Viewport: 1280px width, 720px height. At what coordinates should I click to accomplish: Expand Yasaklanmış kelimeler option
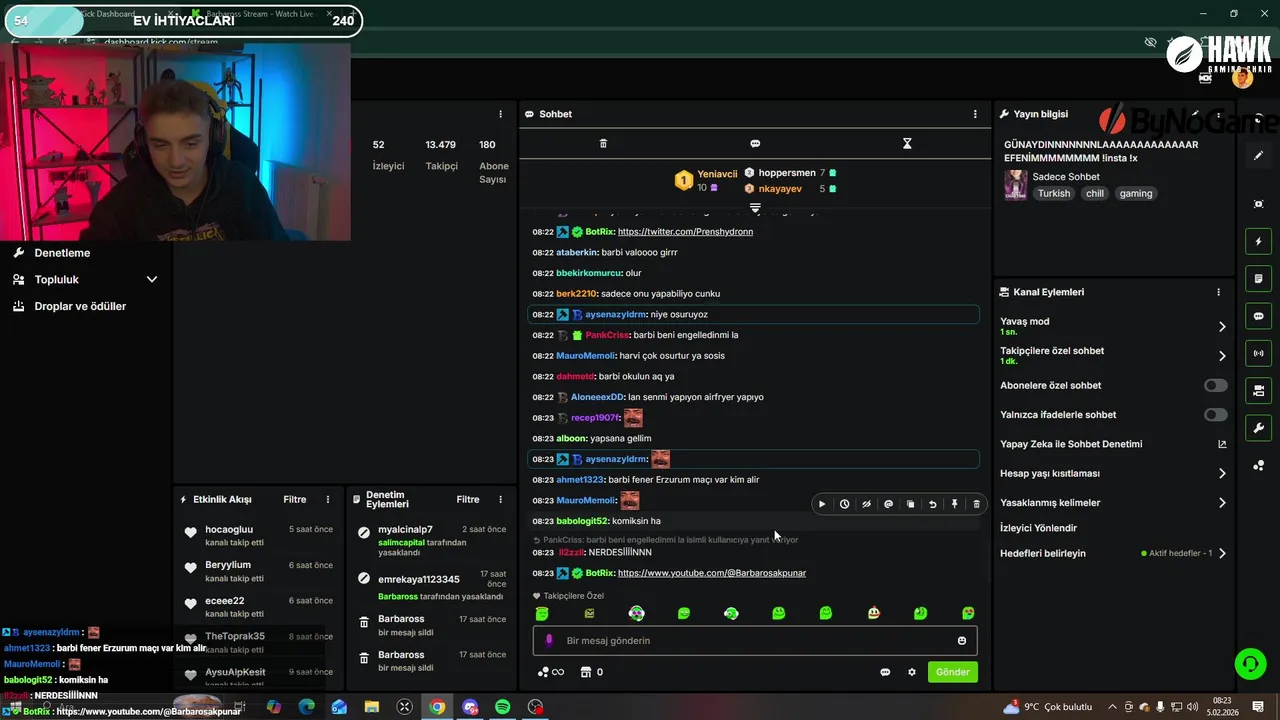point(1222,503)
